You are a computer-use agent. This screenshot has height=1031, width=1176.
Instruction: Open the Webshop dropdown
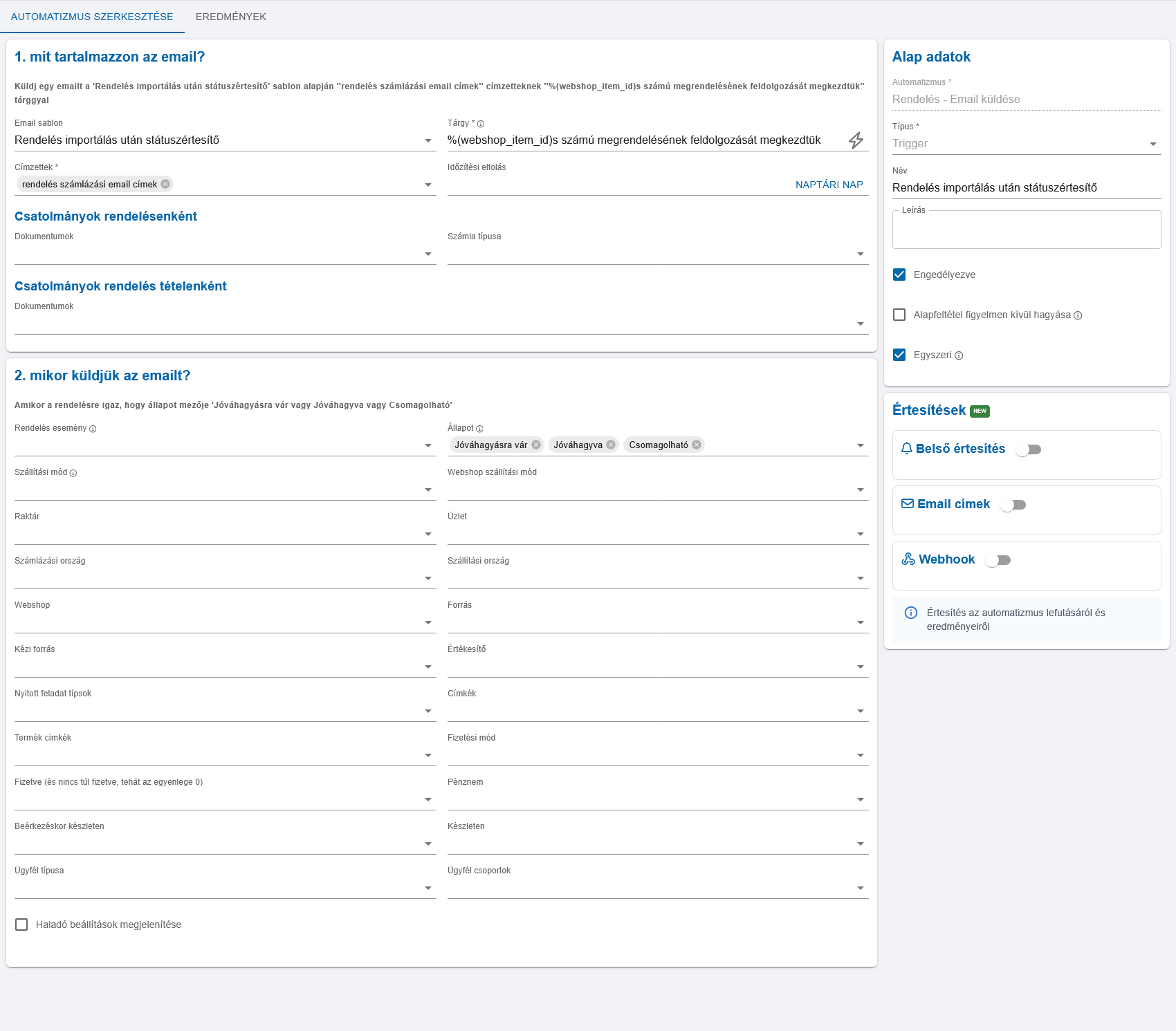[x=225, y=622]
